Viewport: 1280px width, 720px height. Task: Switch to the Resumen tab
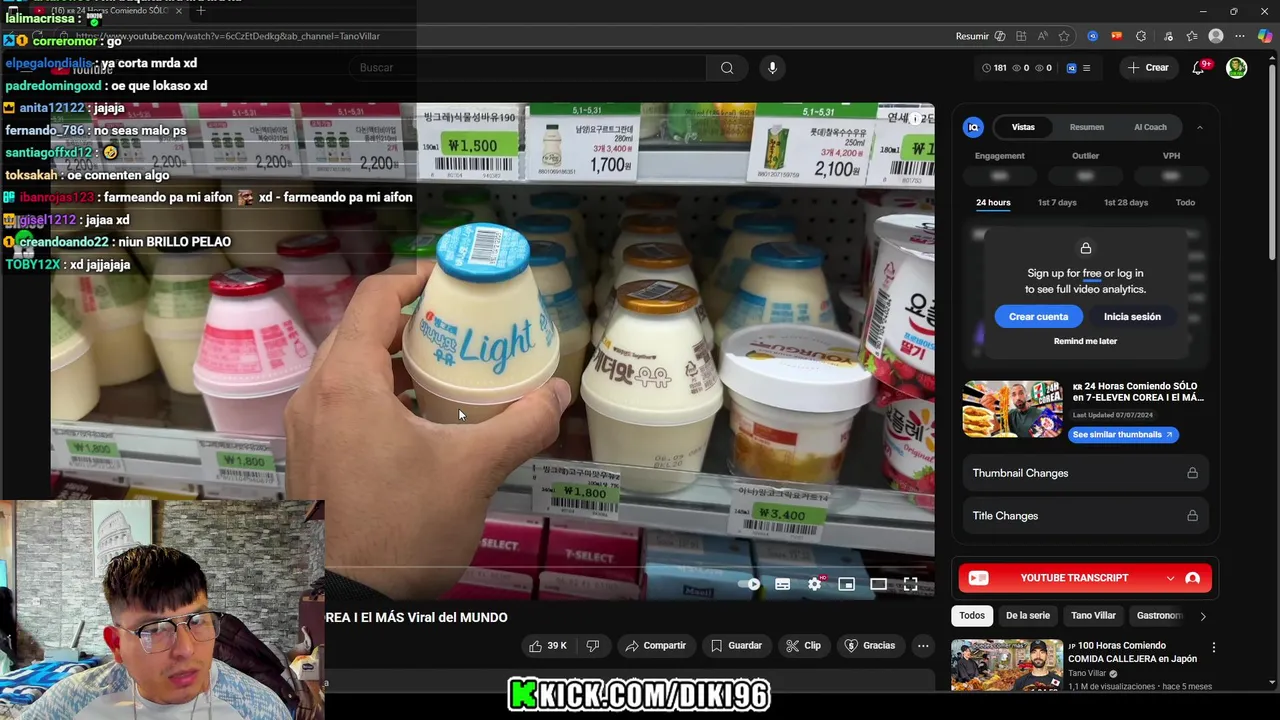click(x=1087, y=127)
